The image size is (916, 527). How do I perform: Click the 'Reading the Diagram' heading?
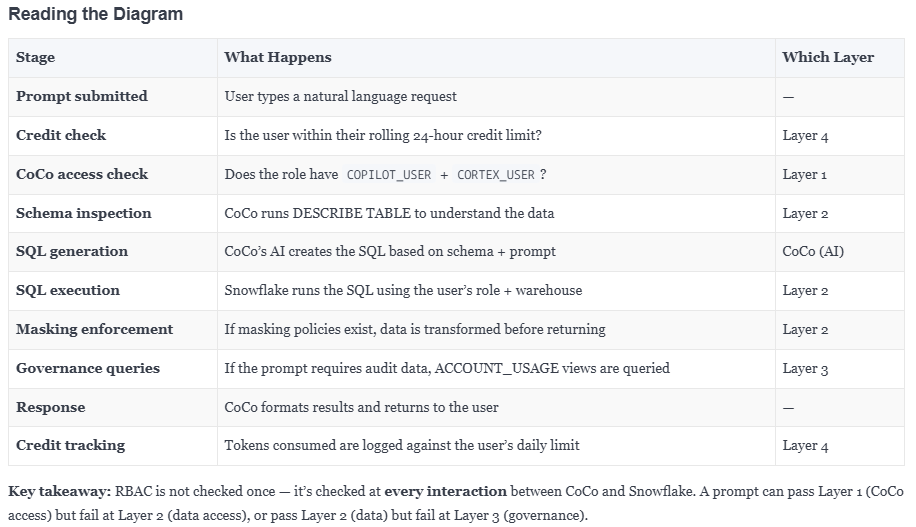[x=95, y=14]
